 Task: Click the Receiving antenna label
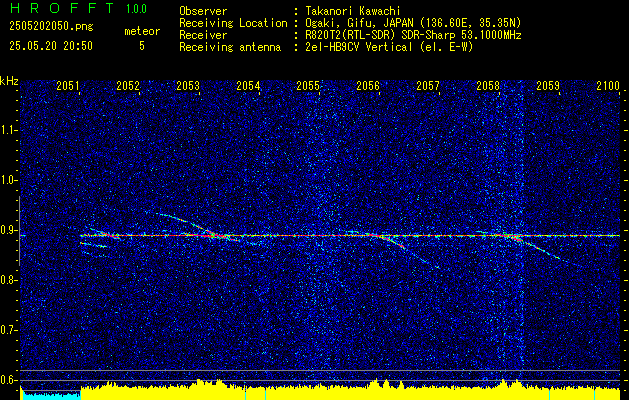click(230, 47)
